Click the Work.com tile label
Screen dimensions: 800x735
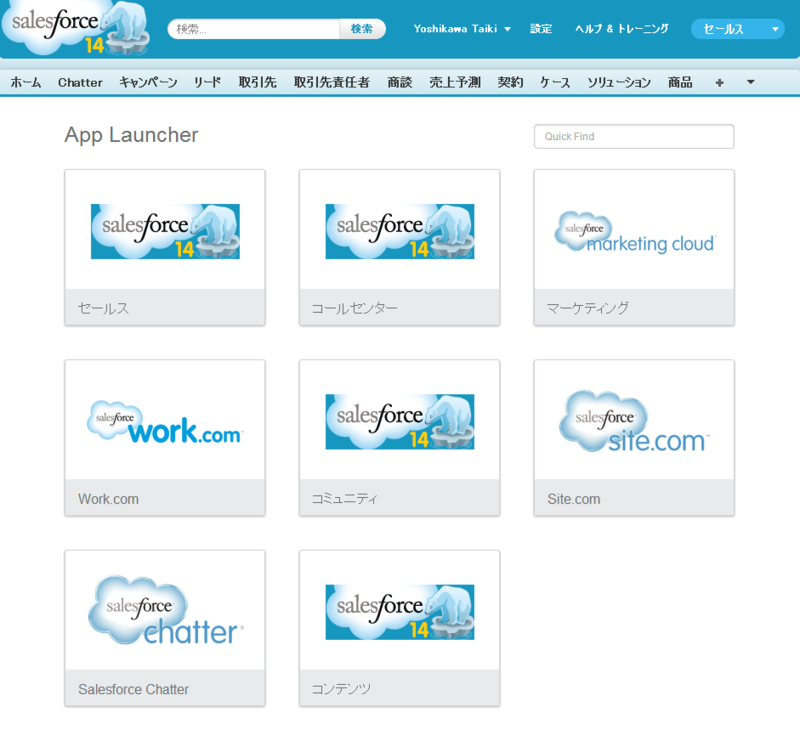[108, 499]
